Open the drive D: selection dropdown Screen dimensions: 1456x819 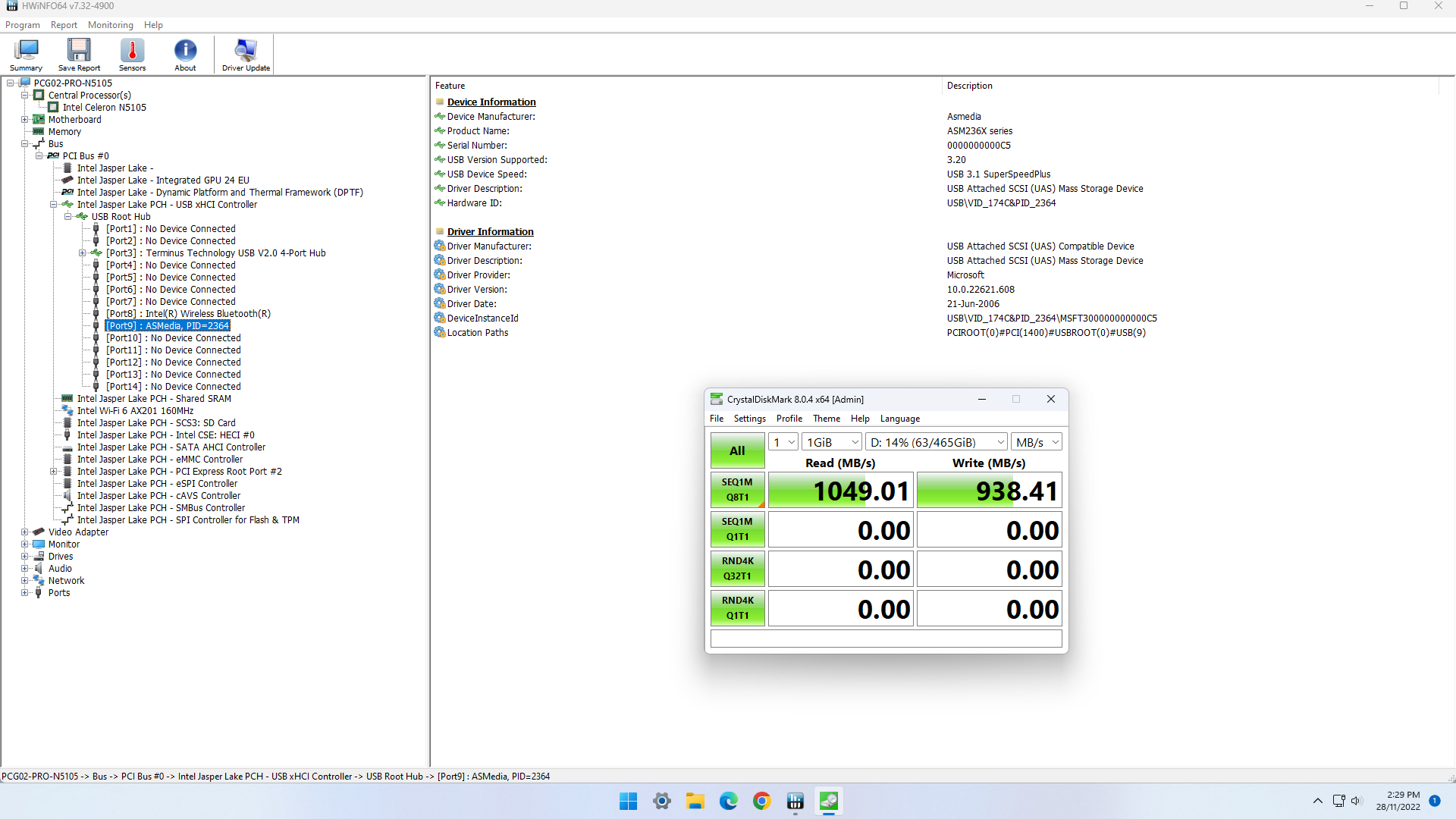937,442
